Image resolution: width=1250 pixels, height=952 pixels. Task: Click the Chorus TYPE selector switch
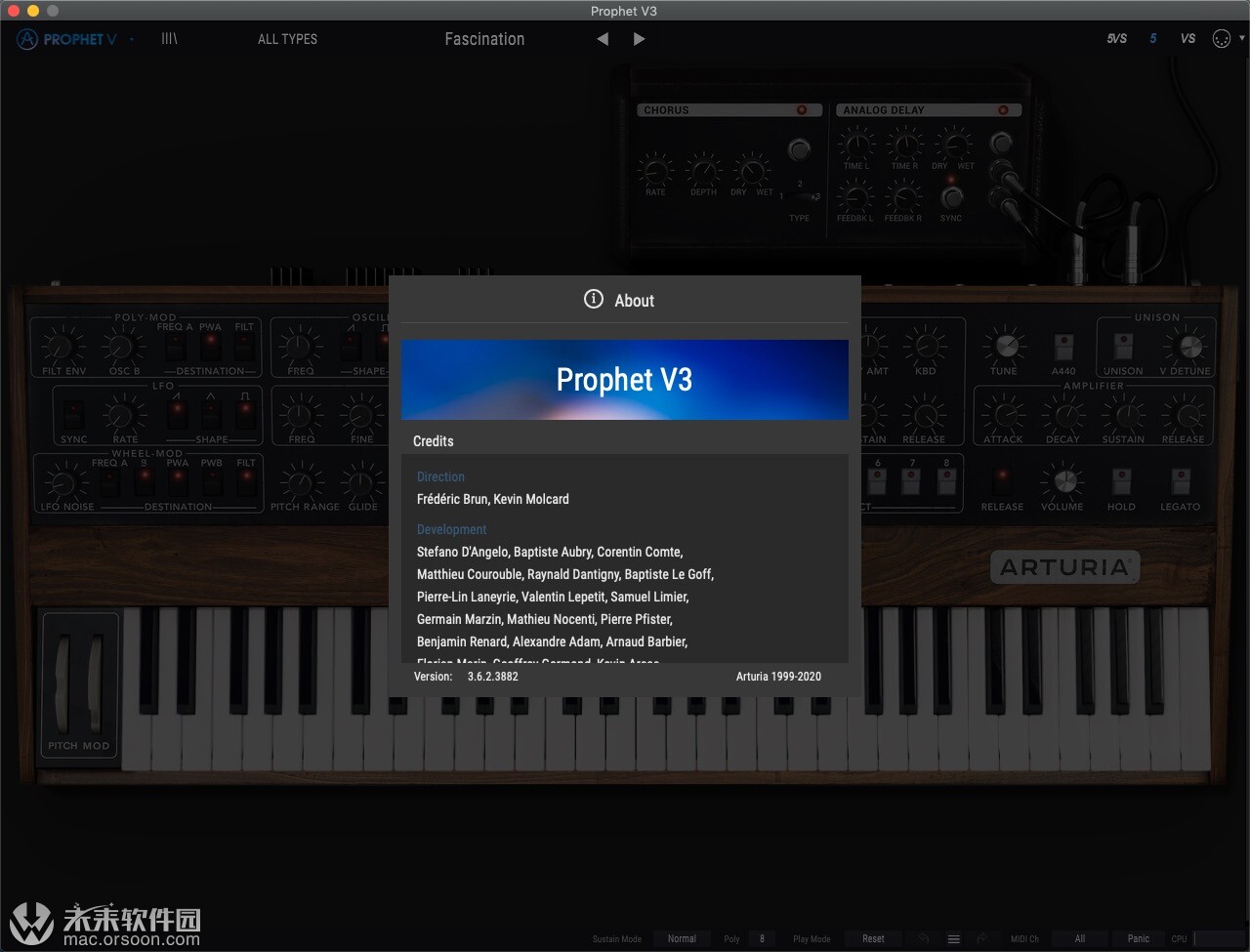[801, 196]
